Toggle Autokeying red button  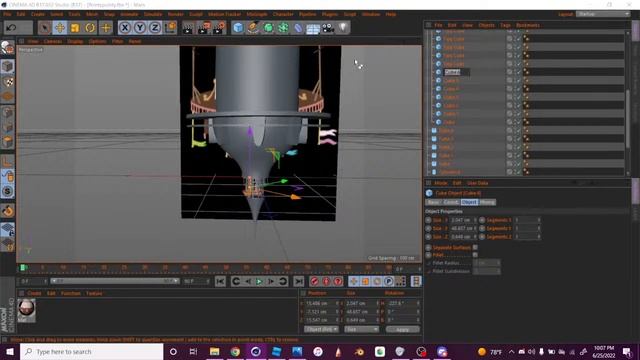coord(326,281)
